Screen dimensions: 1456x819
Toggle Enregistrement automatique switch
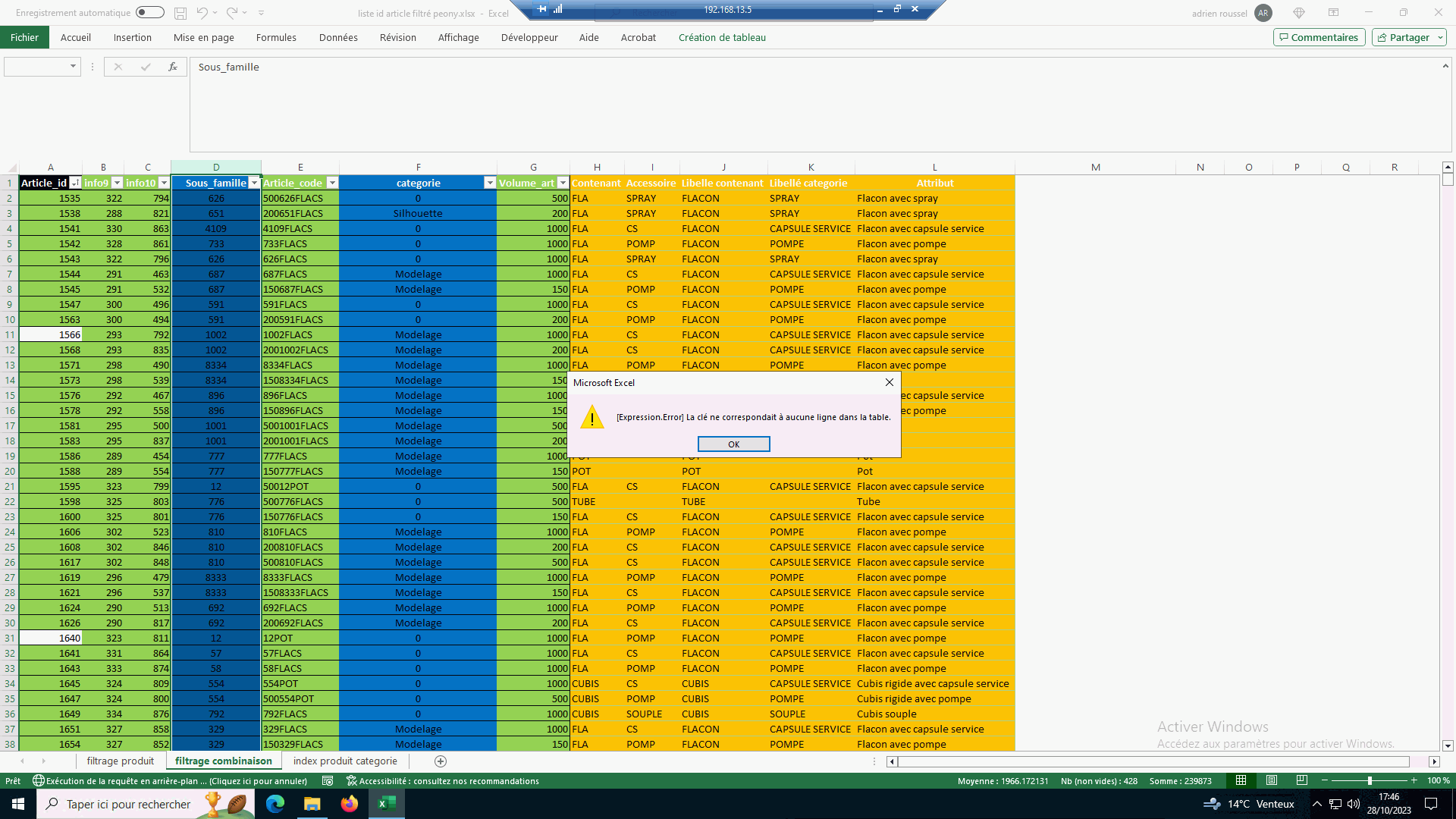pyautogui.click(x=150, y=13)
